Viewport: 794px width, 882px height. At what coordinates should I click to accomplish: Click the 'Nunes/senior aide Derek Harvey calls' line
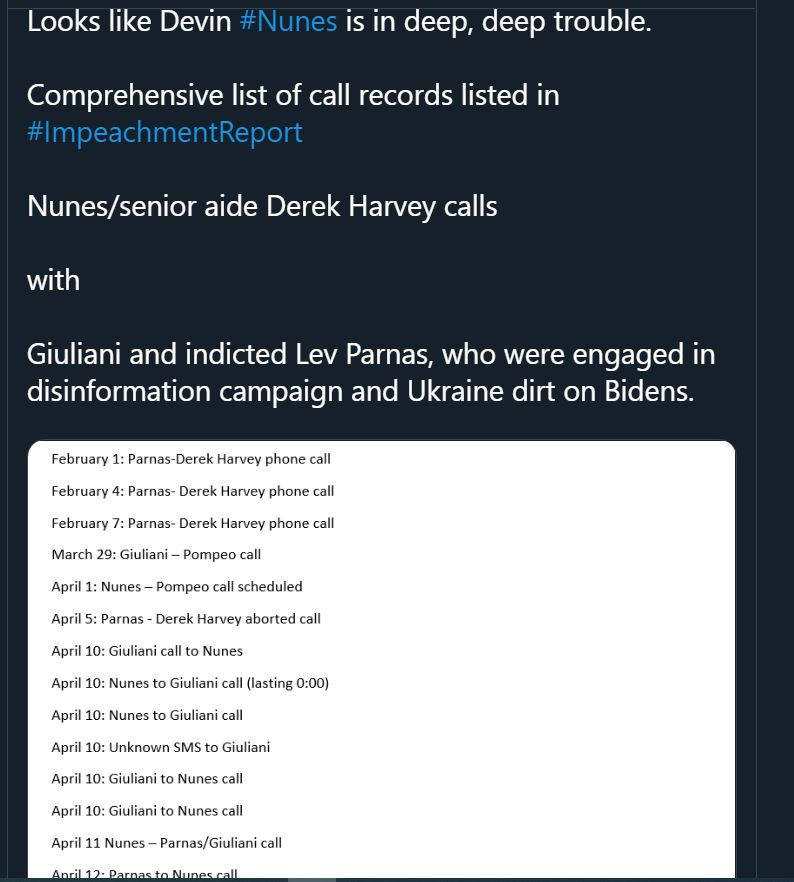(262, 206)
